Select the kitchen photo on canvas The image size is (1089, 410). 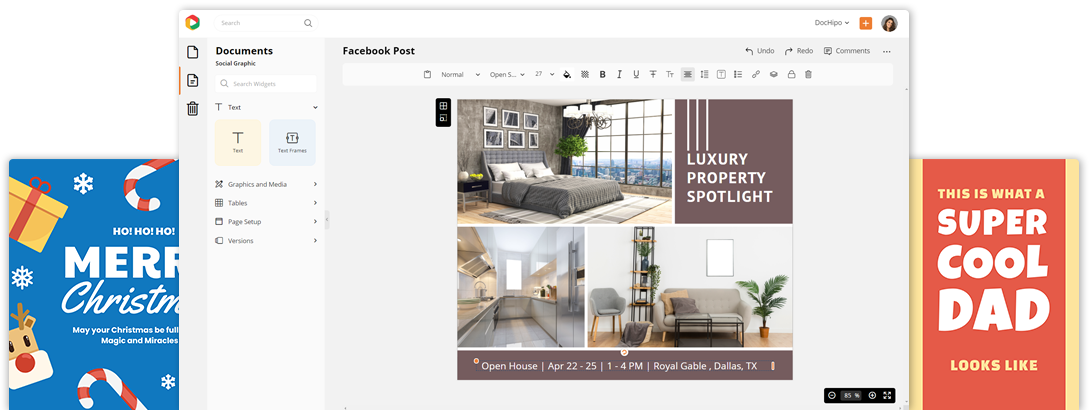tap(521, 286)
